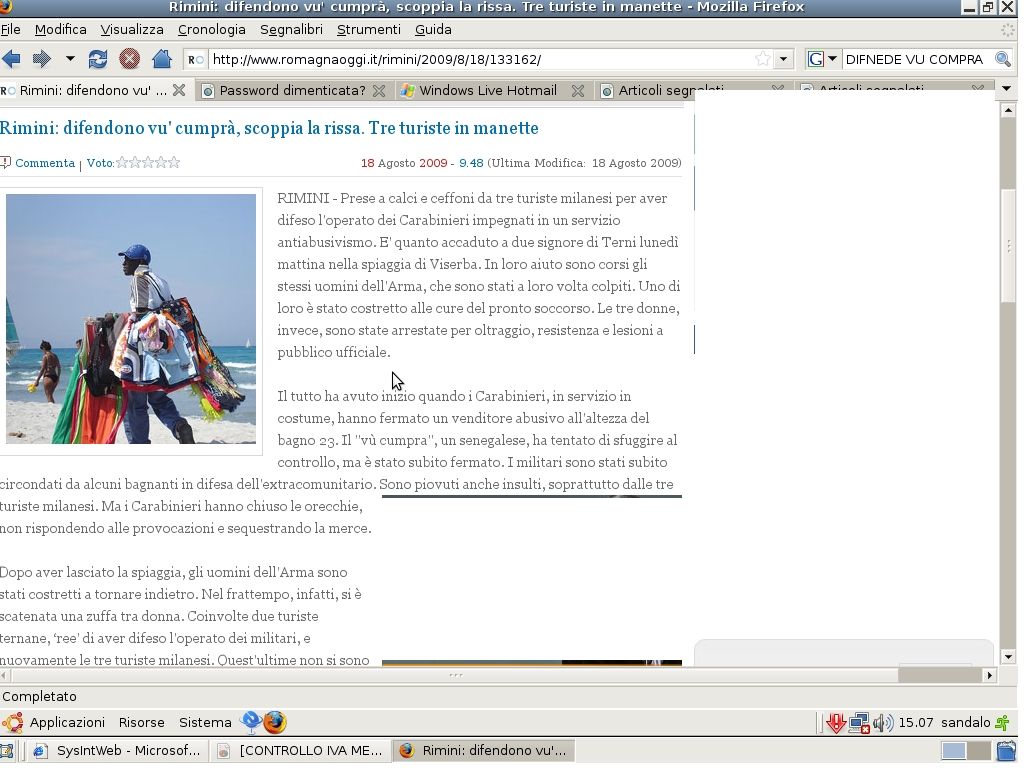The height and width of the screenshot is (768, 1024).
Task: Reload the current page
Action: click(98, 59)
